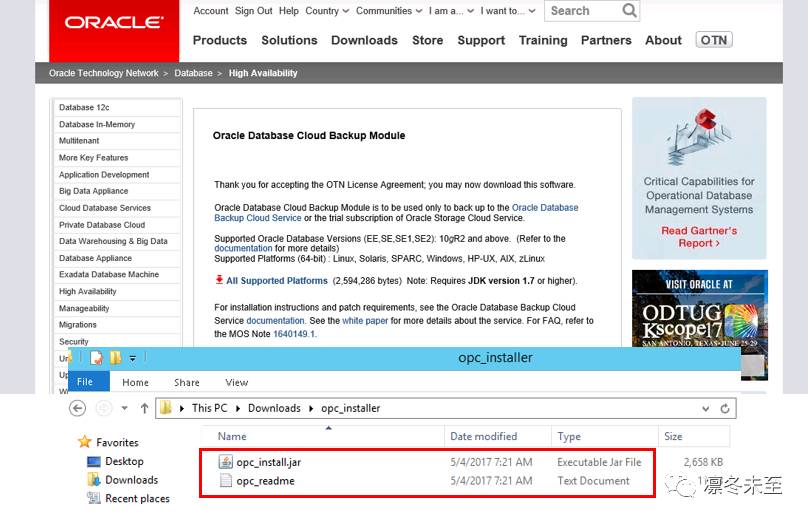Click Oracle Technology Network breadcrumb
Image resolution: width=808 pixels, height=520 pixels.
104,73
